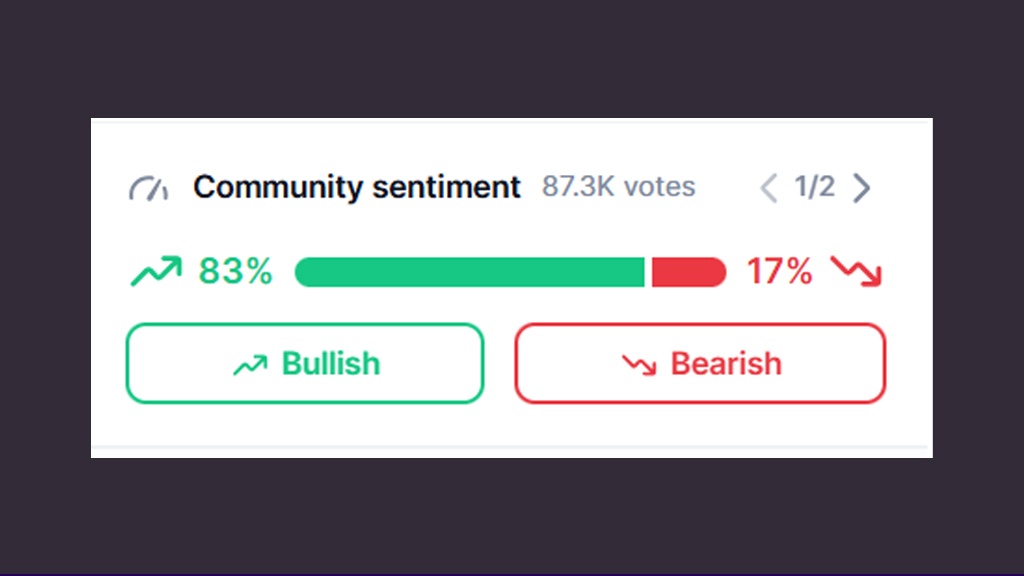
Task: Click the 17% bearish percentage
Action: point(779,271)
